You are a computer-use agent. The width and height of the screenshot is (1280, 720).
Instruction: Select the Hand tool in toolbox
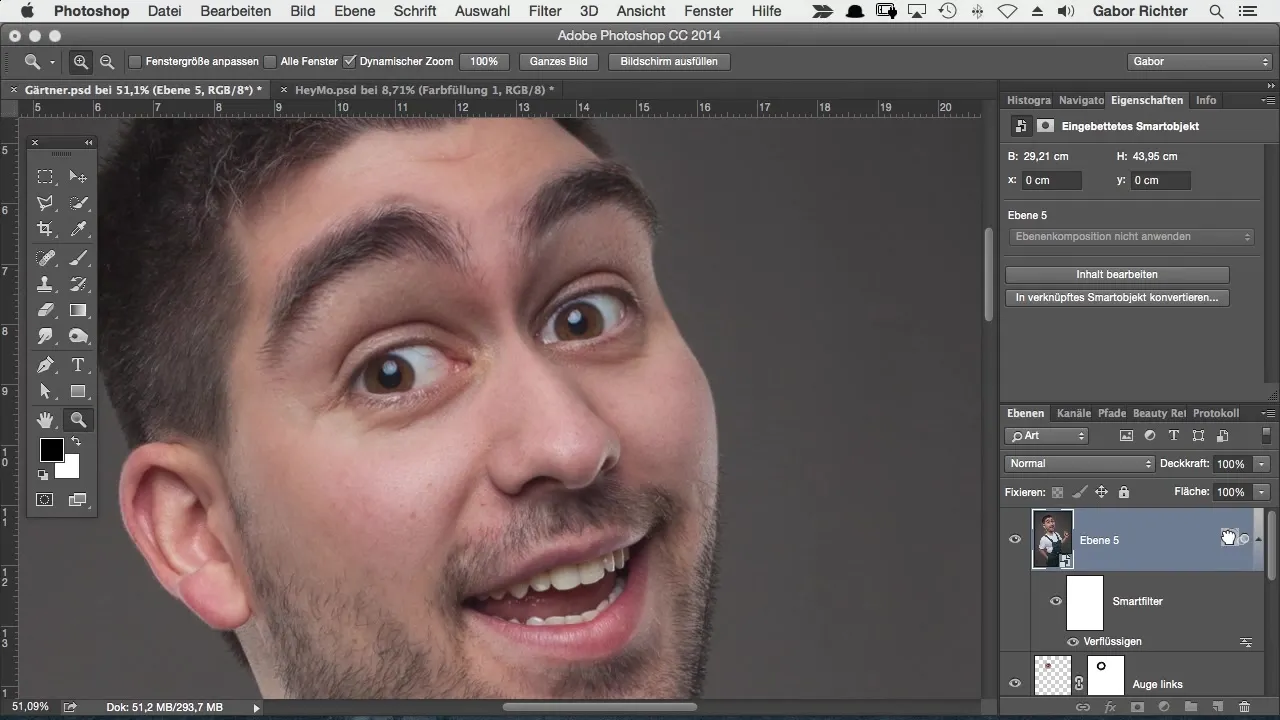(45, 420)
